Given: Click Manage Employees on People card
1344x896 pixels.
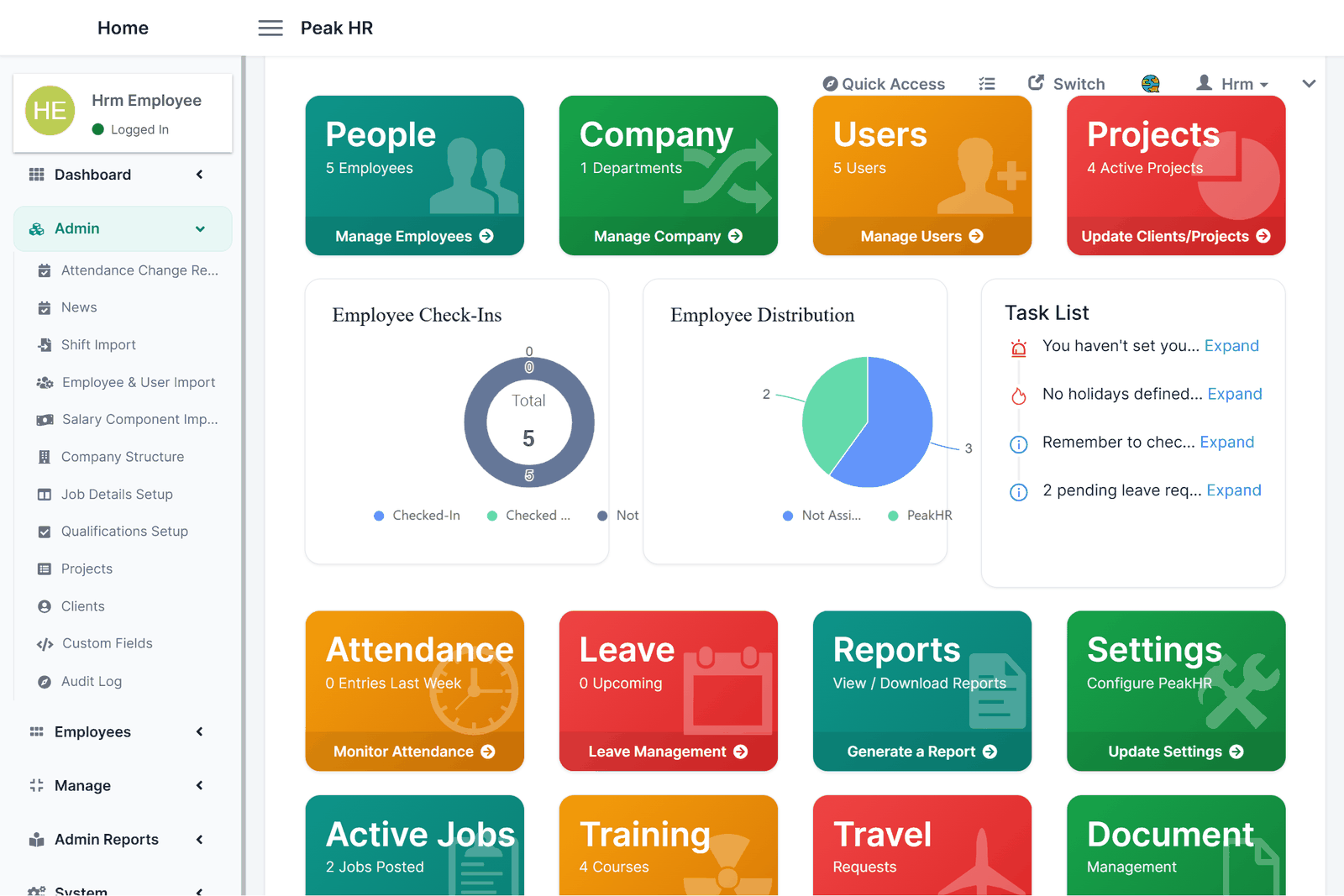Looking at the screenshot, I should tap(414, 237).
